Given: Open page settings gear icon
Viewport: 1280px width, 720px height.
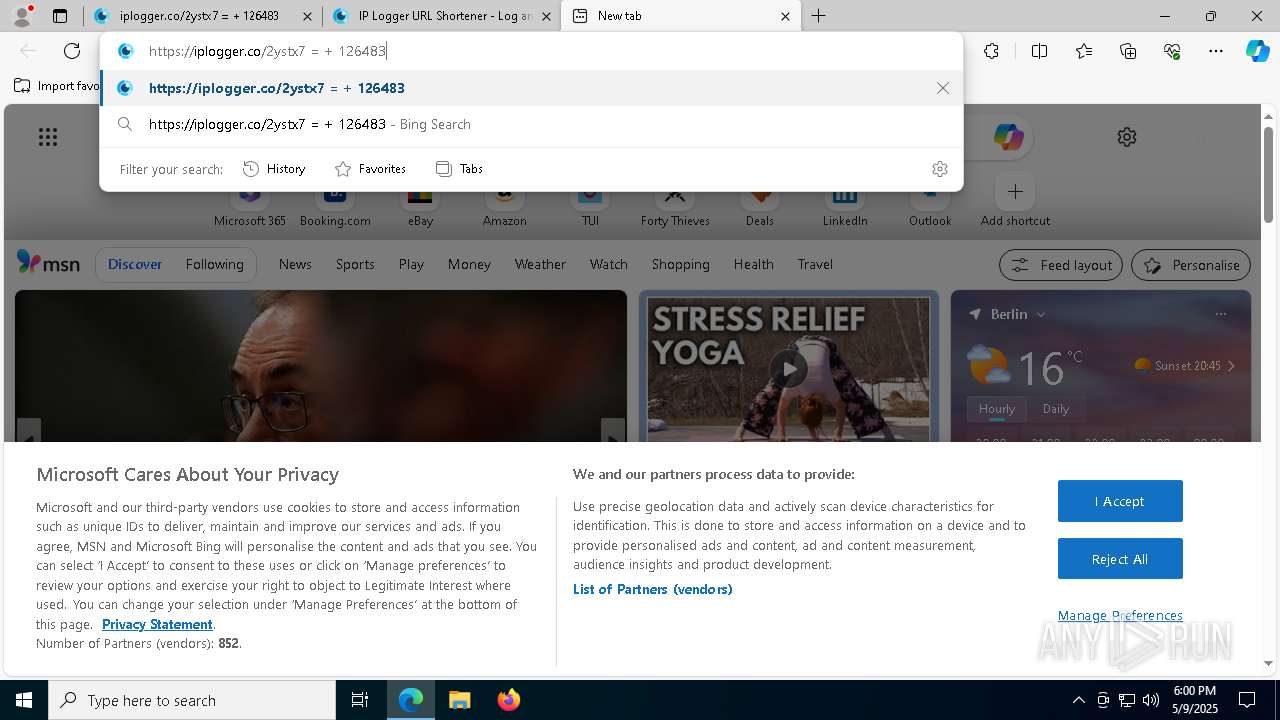Looking at the screenshot, I should click(1127, 137).
